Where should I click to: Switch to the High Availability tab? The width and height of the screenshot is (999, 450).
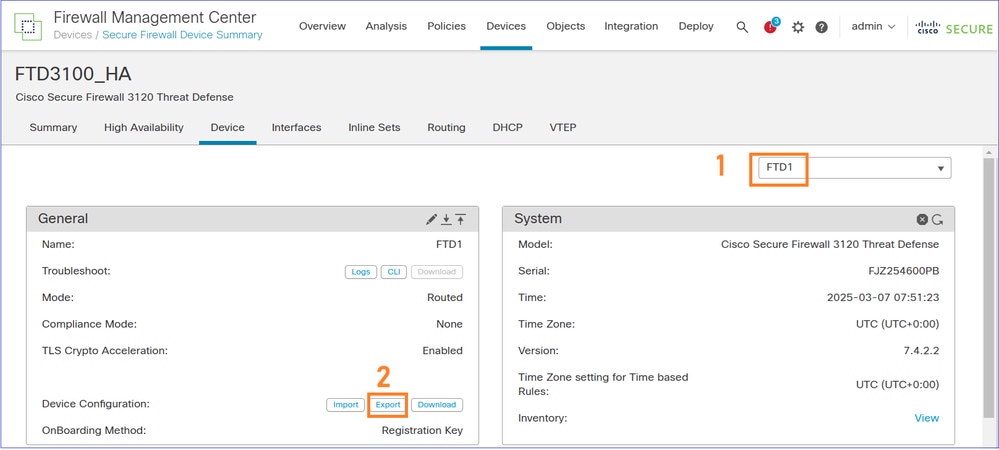pos(144,127)
